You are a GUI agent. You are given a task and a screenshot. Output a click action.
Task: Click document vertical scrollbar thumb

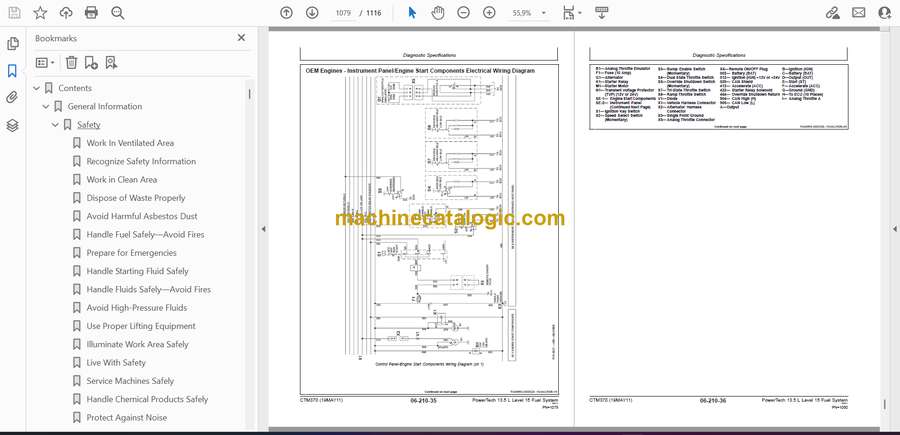[884, 405]
